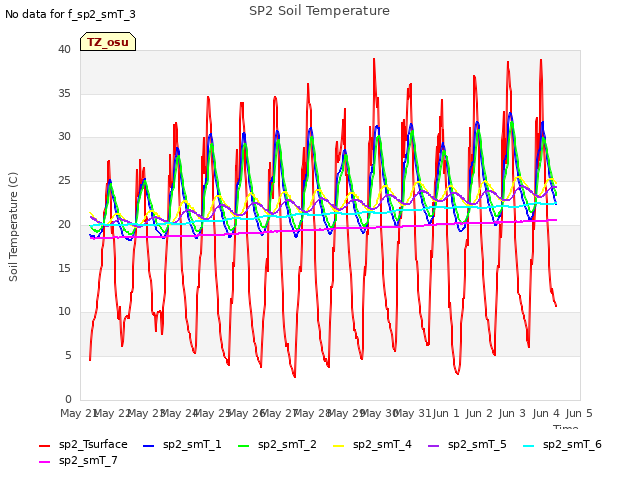Click the Time x-axis title
This screenshot has height=480, width=640.
click(566, 427)
